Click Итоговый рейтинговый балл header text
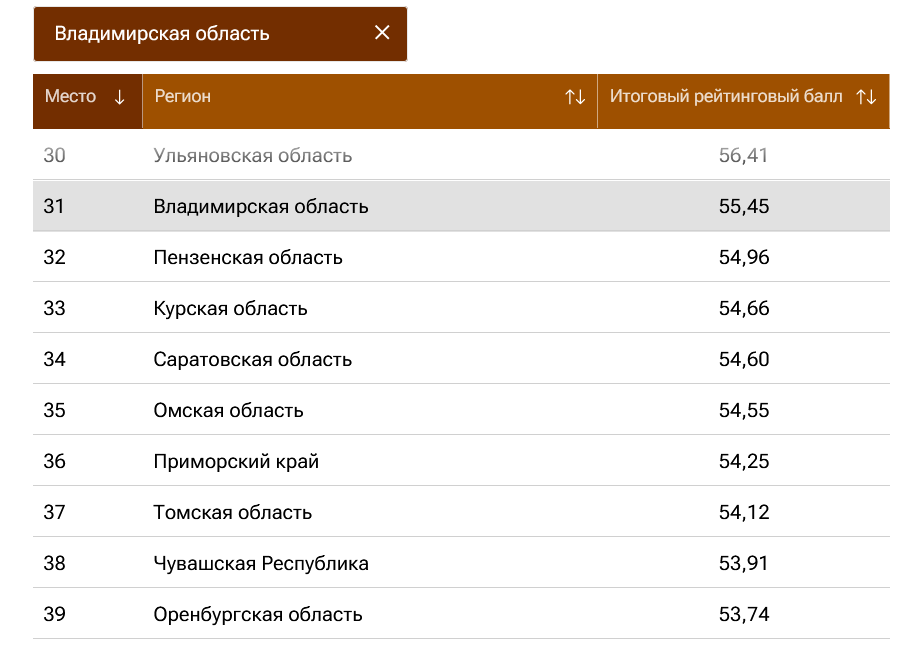 click(x=726, y=96)
